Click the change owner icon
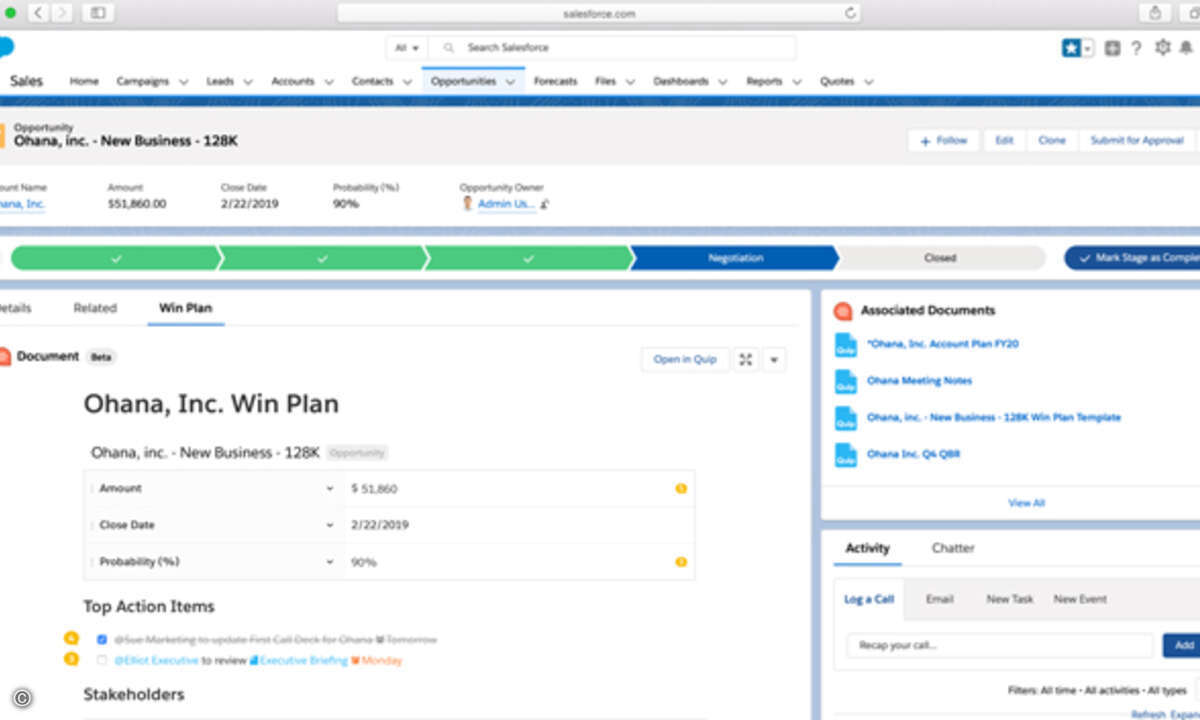Viewport: 1200px width, 720px height. [x=545, y=204]
